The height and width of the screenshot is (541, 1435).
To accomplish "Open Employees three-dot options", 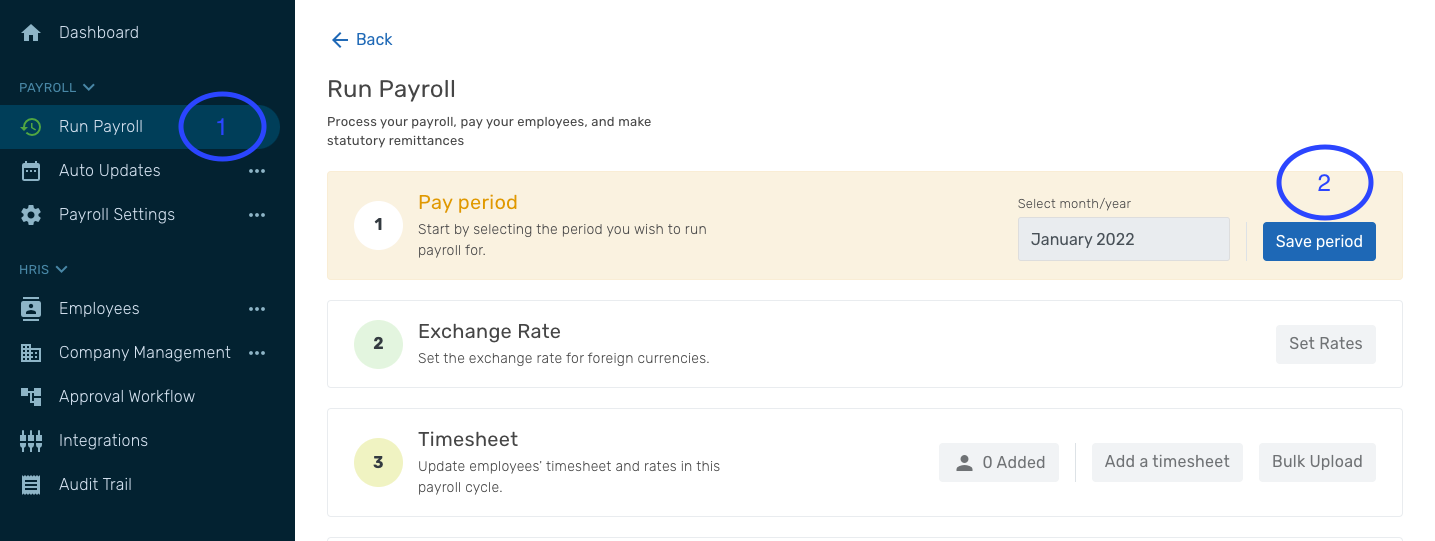I will pos(257,309).
